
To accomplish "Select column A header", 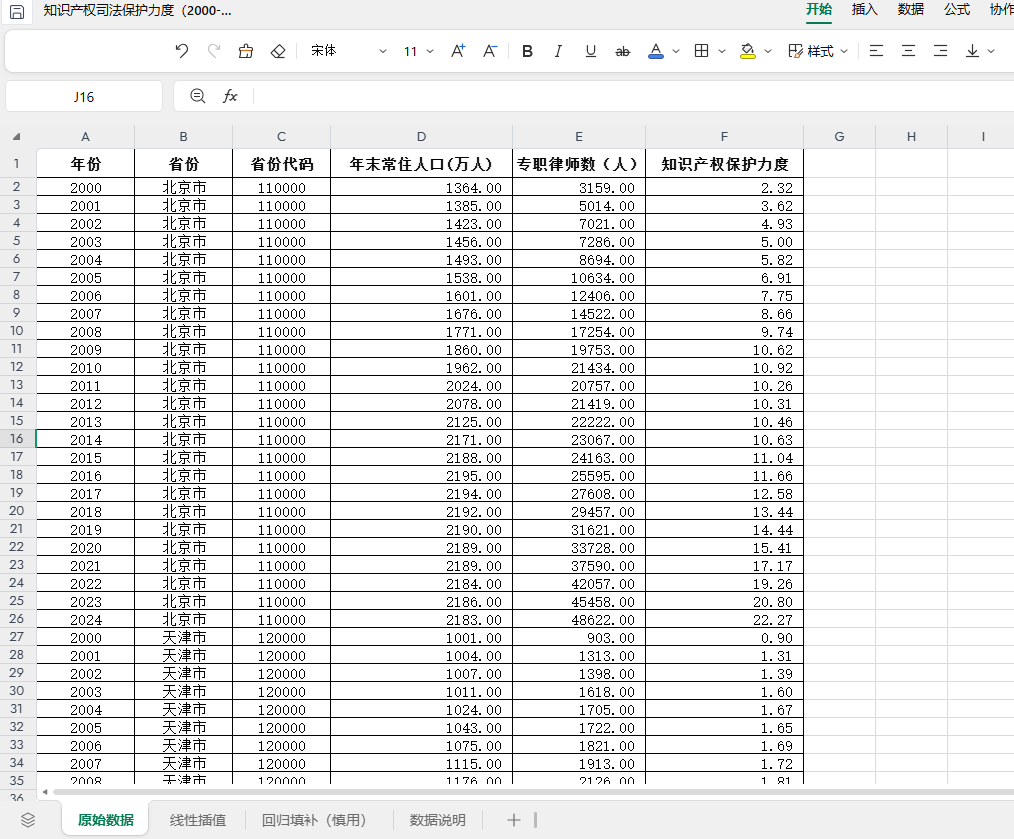I will [x=85, y=136].
